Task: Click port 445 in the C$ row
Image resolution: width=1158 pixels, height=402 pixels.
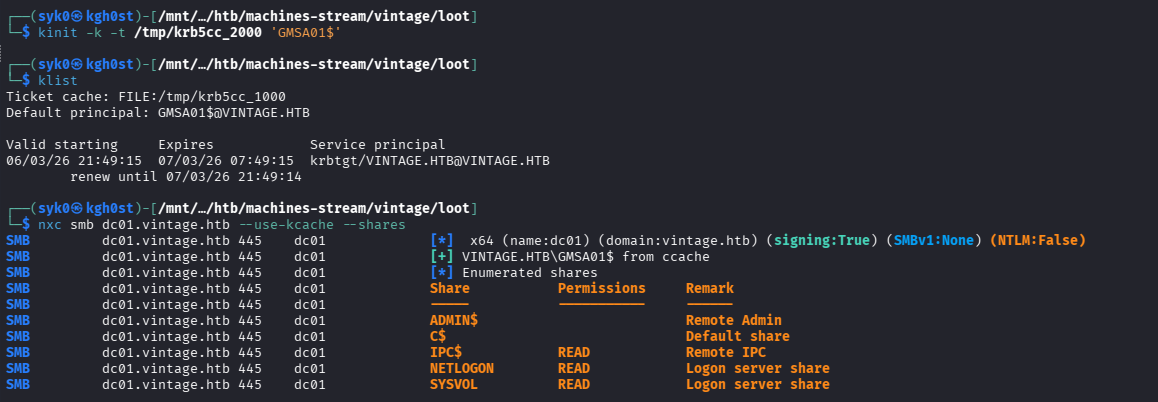Action: click(250, 336)
